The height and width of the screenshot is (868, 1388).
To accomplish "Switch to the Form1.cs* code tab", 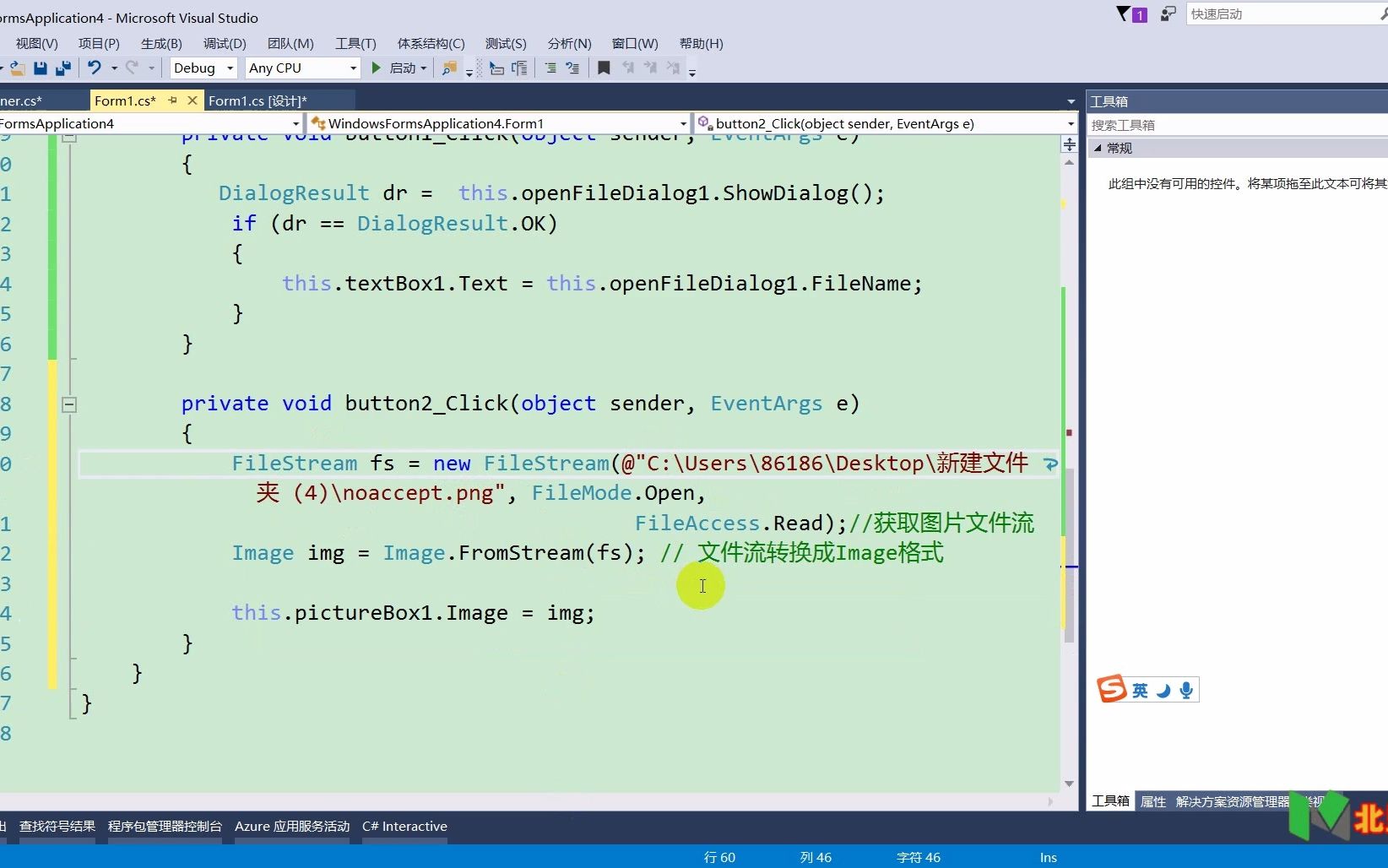I will [x=125, y=100].
